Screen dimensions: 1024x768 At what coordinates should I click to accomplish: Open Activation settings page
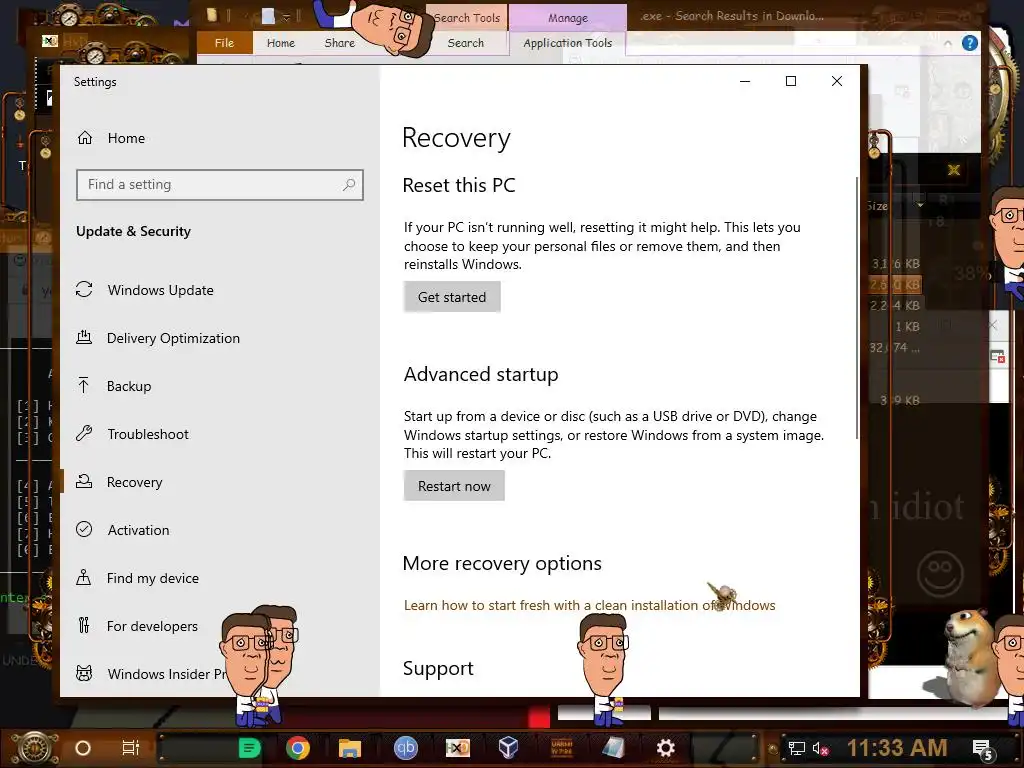(x=138, y=530)
